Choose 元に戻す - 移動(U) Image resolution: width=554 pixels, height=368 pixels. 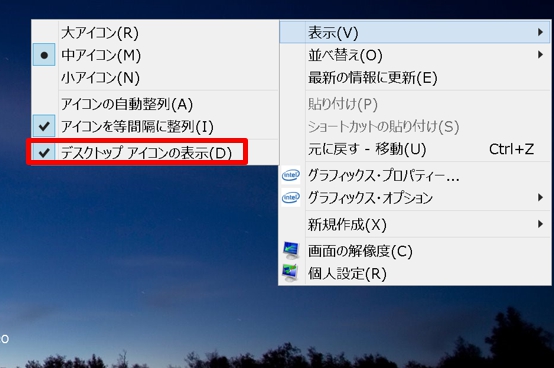(x=415, y=149)
